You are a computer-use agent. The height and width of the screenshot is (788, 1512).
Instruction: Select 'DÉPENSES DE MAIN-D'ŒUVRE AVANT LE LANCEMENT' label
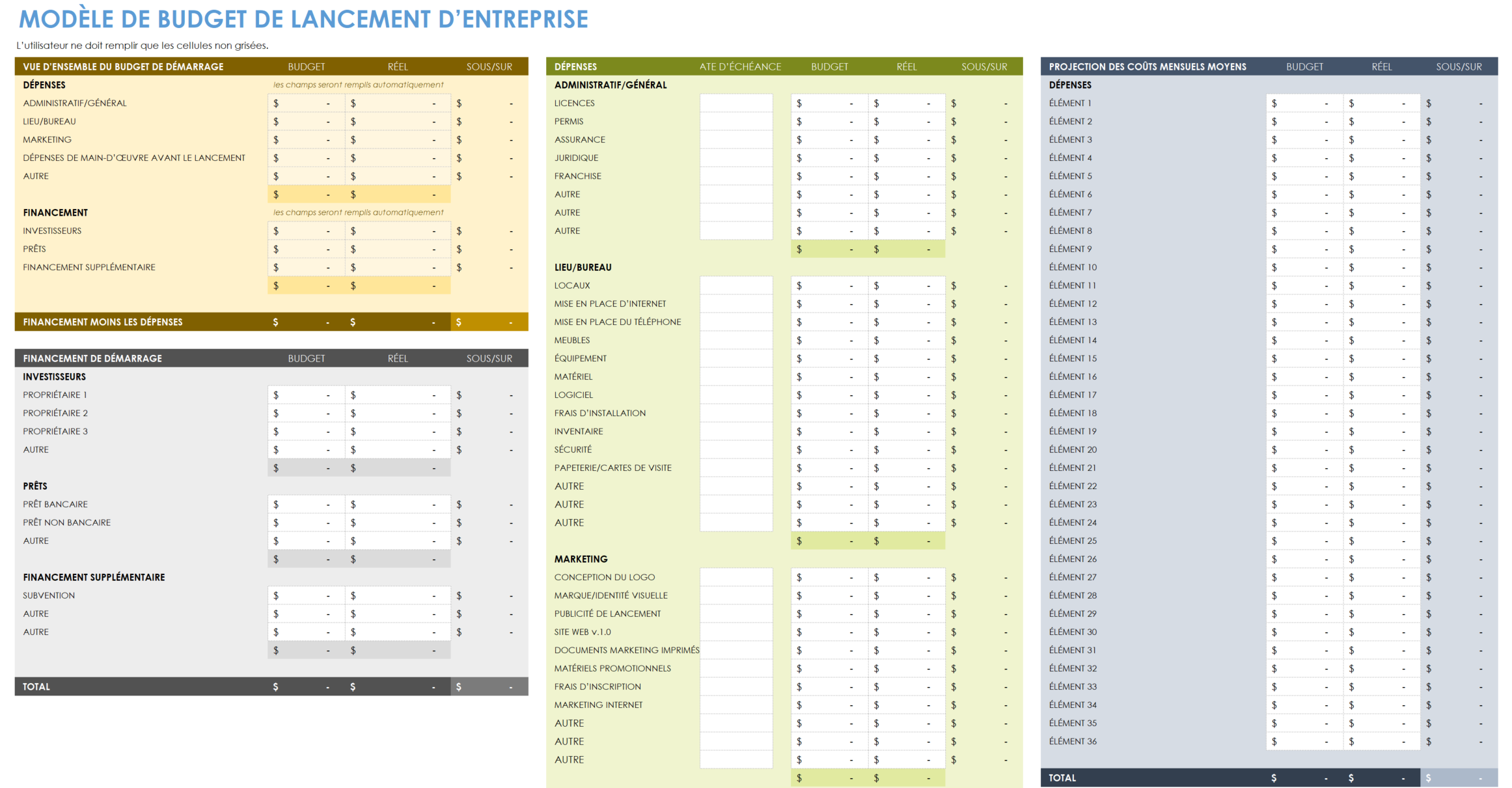(134, 158)
